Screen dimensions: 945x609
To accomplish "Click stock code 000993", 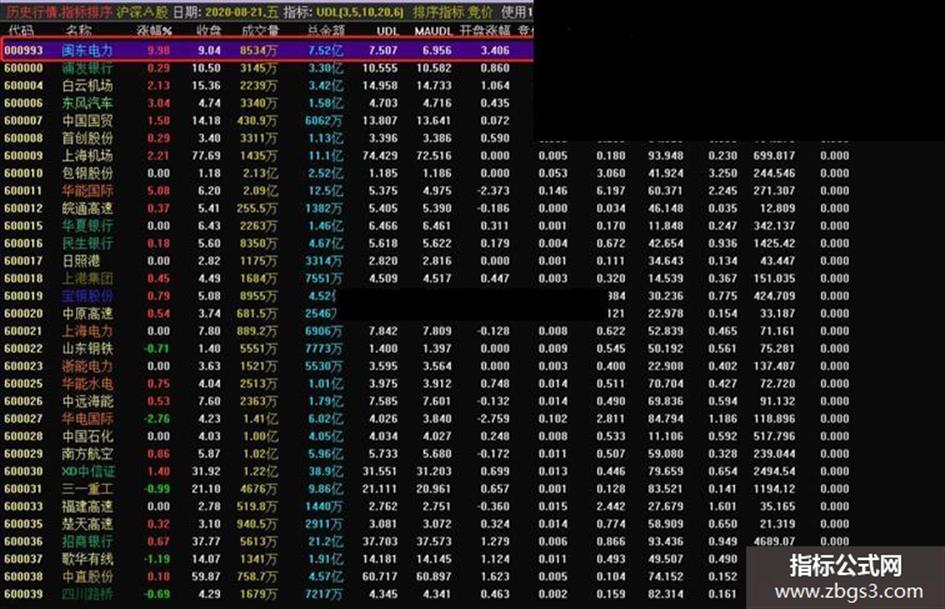I will (24, 51).
